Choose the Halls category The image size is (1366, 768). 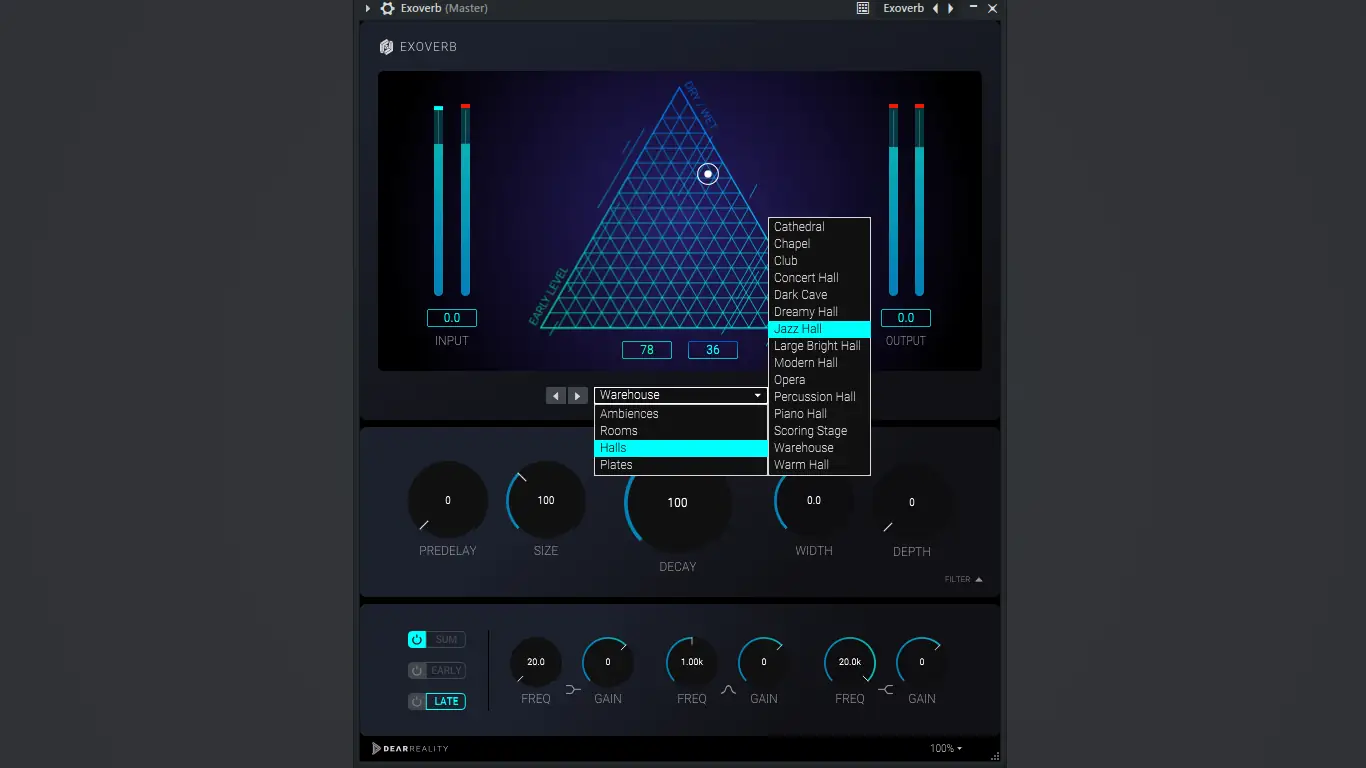[681, 448]
